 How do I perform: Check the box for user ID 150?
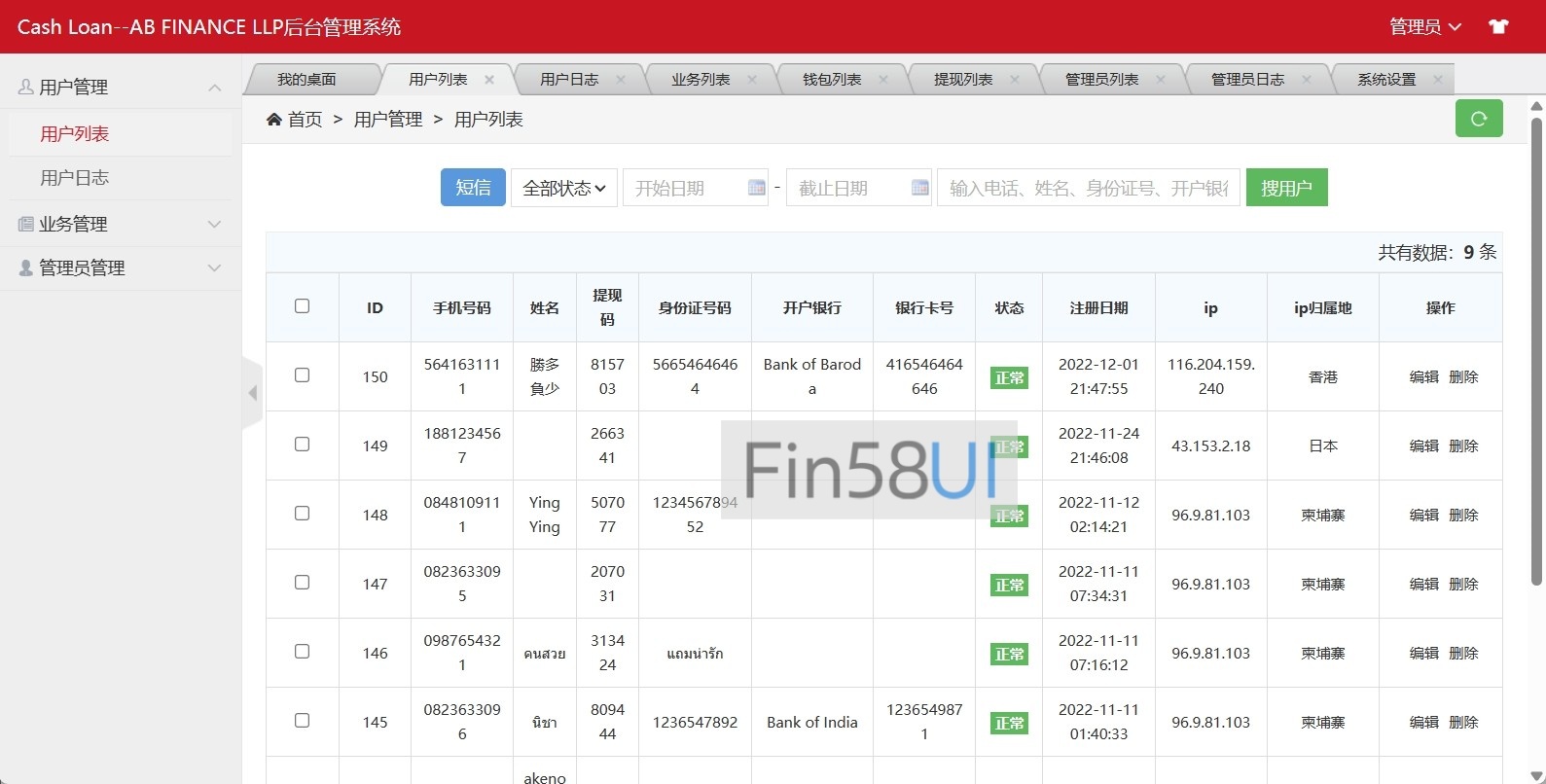pos(302,375)
